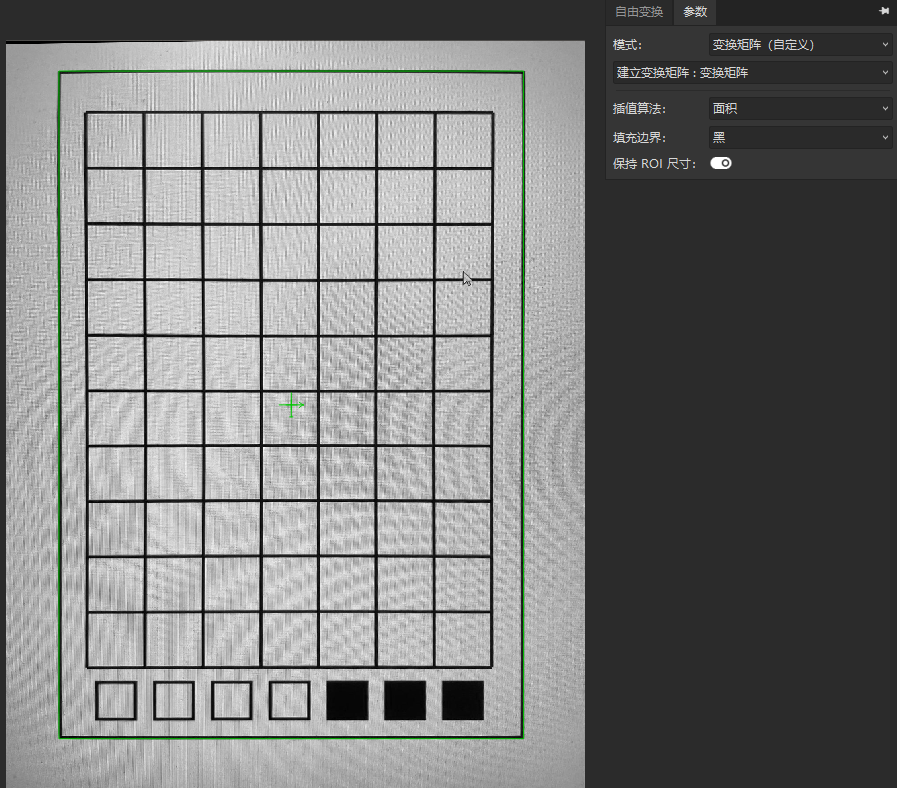This screenshot has width=897, height=788.
Task: Open the 插值算法 dropdown set to 面积
Action: pos(800,109)
